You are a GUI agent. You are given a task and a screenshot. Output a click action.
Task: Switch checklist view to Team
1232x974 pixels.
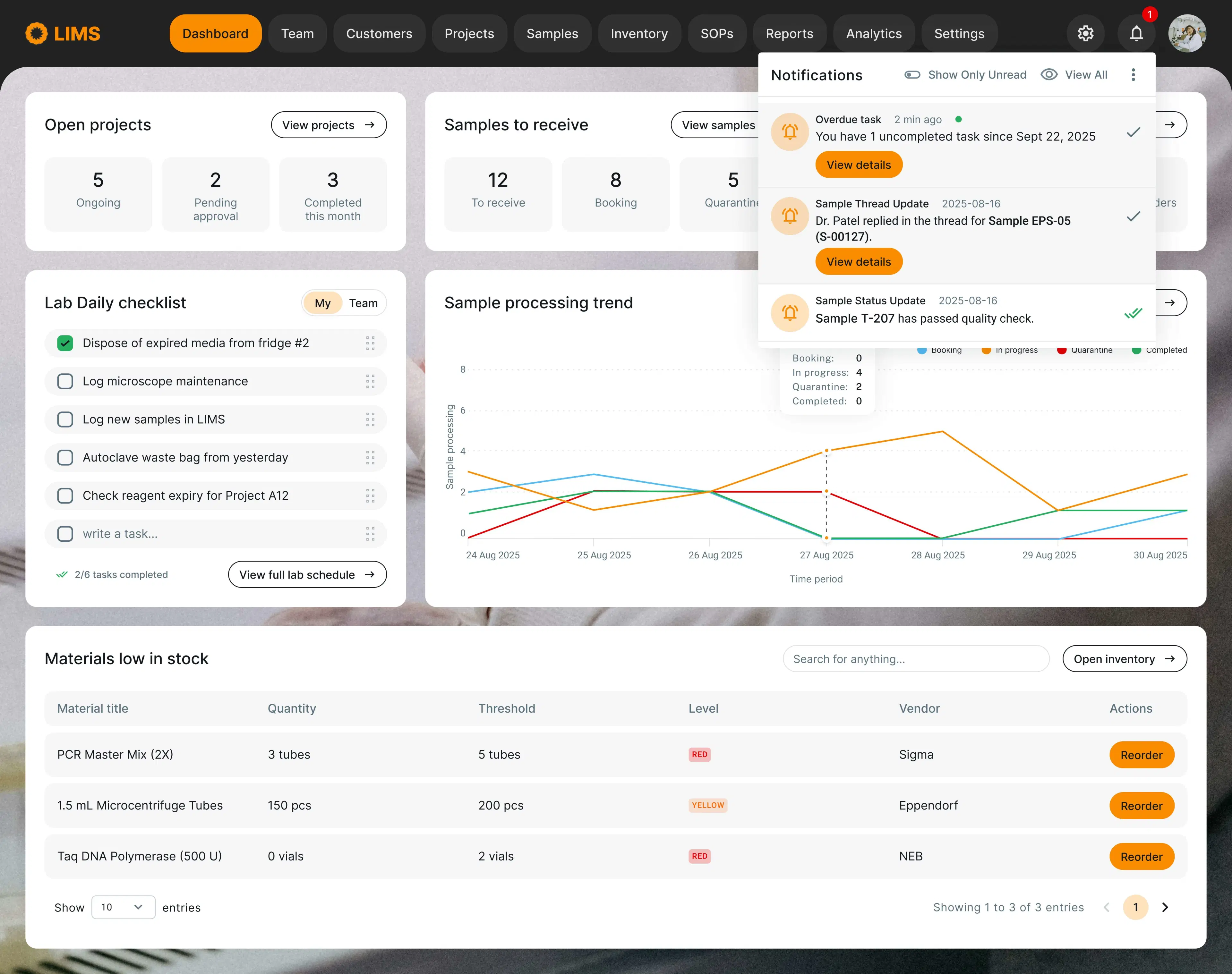pos(363,303)
